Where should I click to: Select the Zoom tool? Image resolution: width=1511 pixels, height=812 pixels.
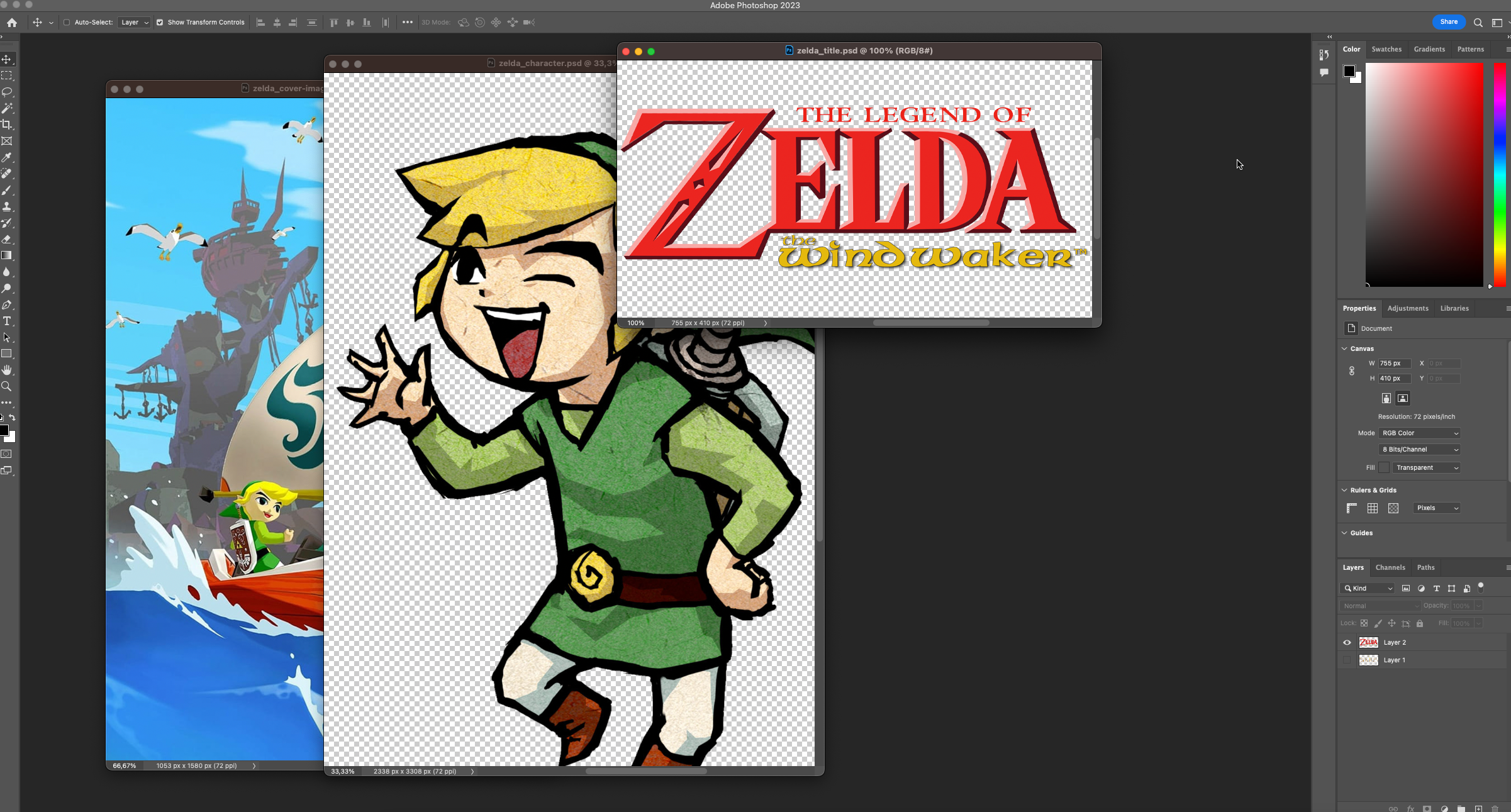(7, 386)
